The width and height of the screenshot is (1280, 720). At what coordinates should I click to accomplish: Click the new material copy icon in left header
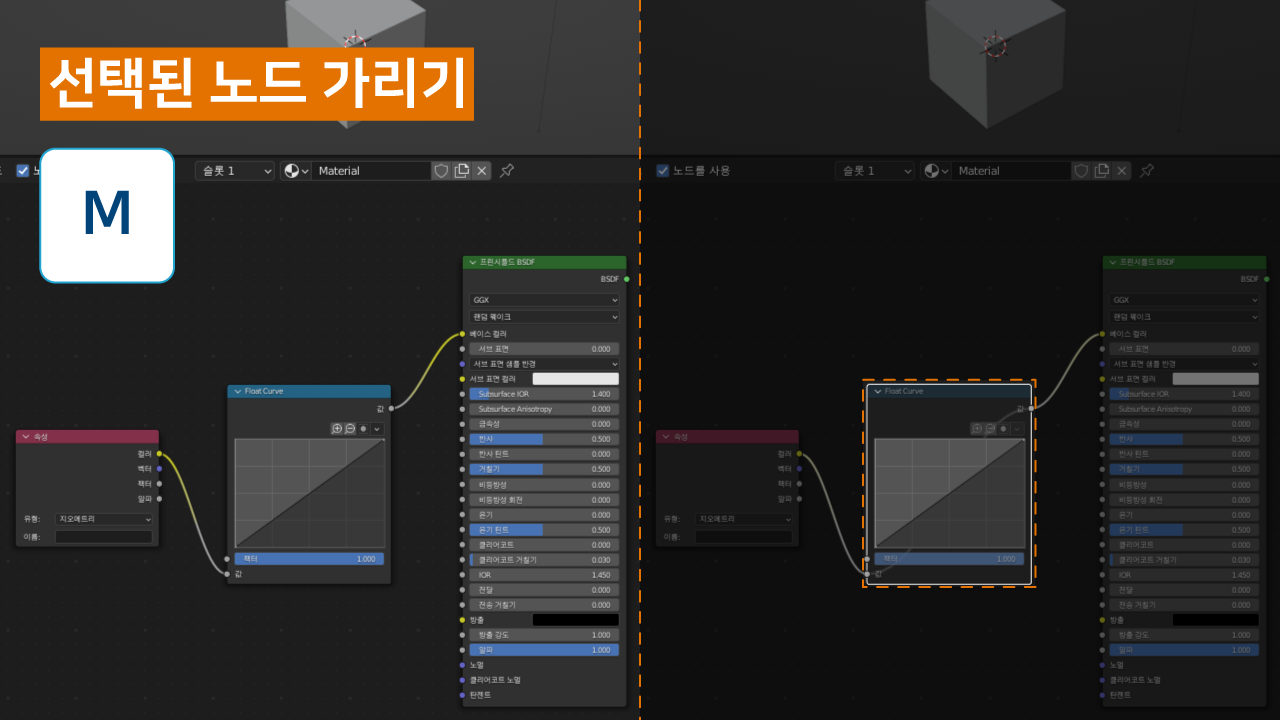461,171
